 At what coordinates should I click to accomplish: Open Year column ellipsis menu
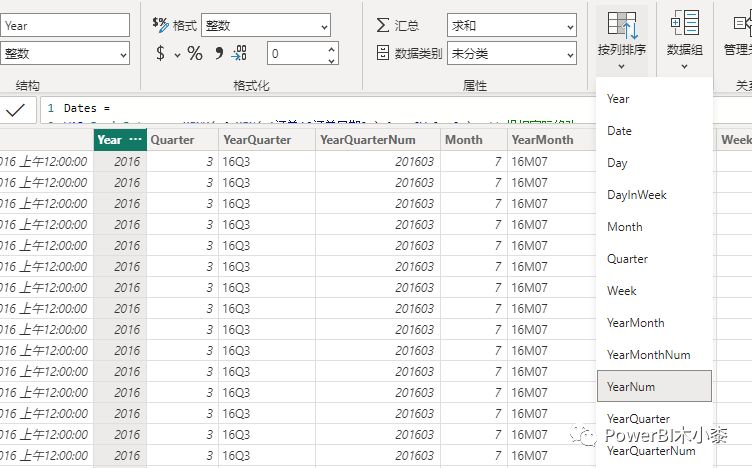[x=135, y=140]
